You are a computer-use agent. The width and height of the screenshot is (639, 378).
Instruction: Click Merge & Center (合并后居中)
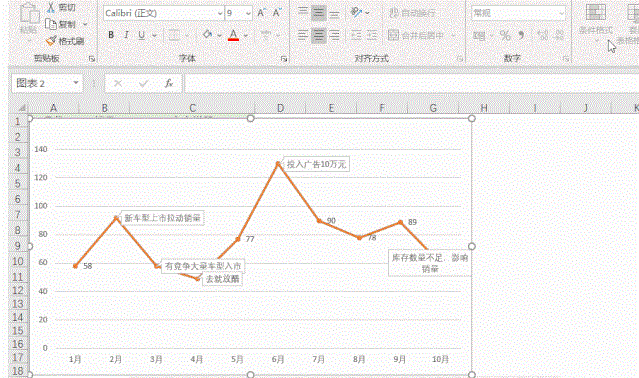416,35
